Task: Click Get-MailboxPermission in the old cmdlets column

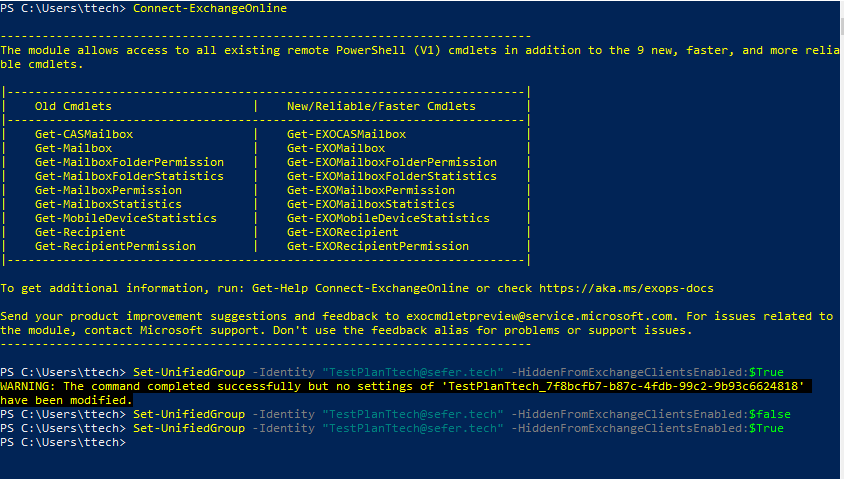Action: pyautogui.click(x=108, y=190)
